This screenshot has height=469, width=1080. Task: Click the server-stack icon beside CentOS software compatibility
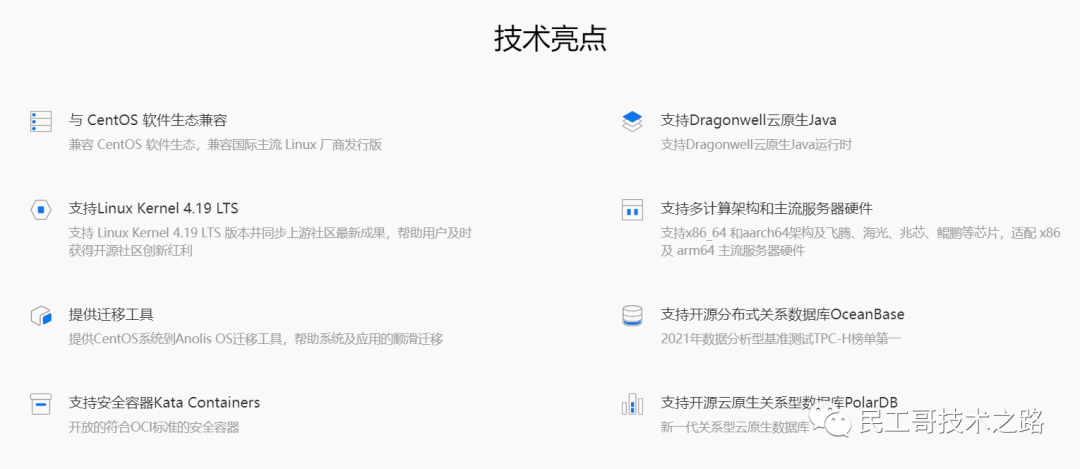click(x=41, y=121)
